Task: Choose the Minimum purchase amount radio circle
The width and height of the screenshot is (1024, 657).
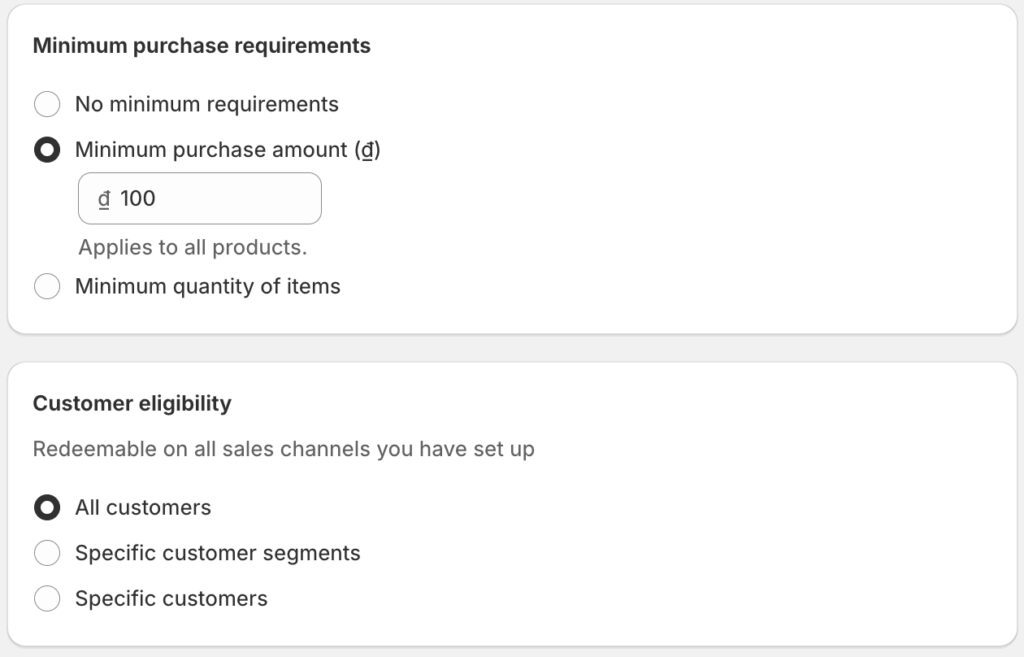Action: (47, 150)
